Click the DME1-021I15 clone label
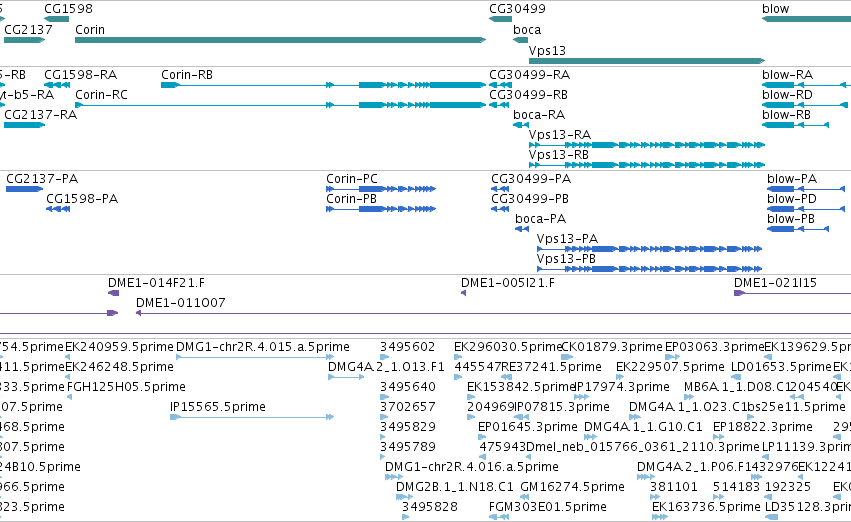851x522 pixels. pos(775,283)
